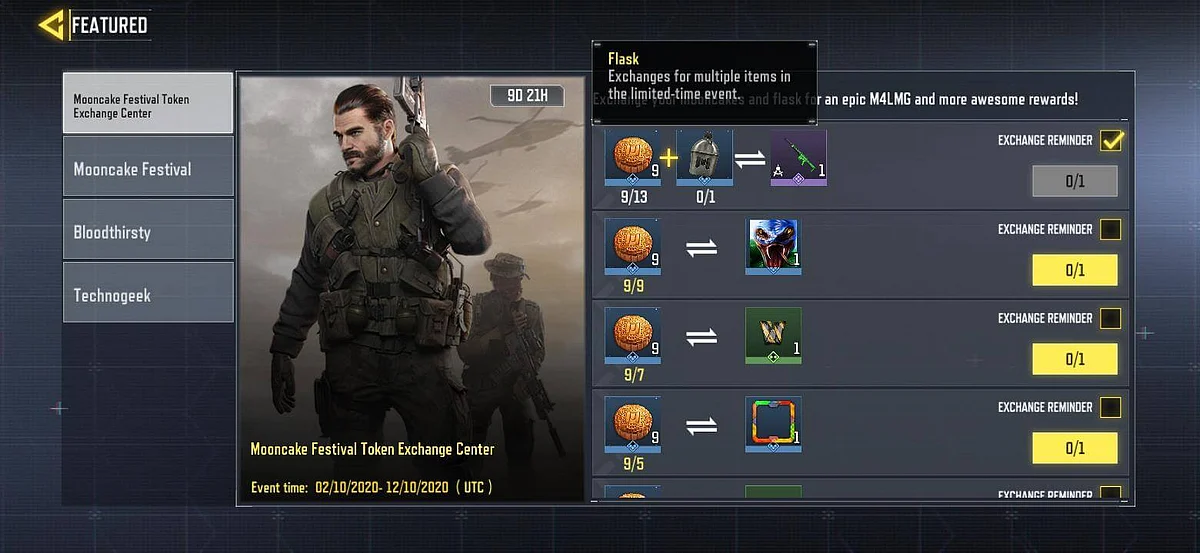The image size is (1200, 553).
Task: Open the Mooncake Festival tab
Action: pos(148,167)
